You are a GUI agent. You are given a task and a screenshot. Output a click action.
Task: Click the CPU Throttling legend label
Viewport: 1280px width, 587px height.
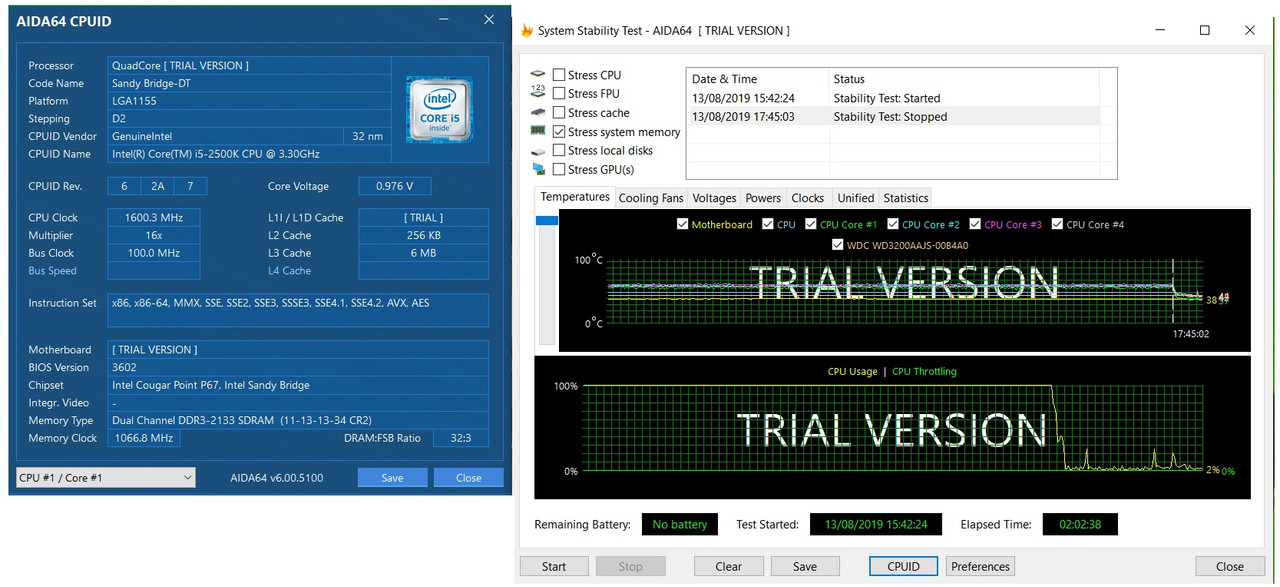tap(924, 371)
